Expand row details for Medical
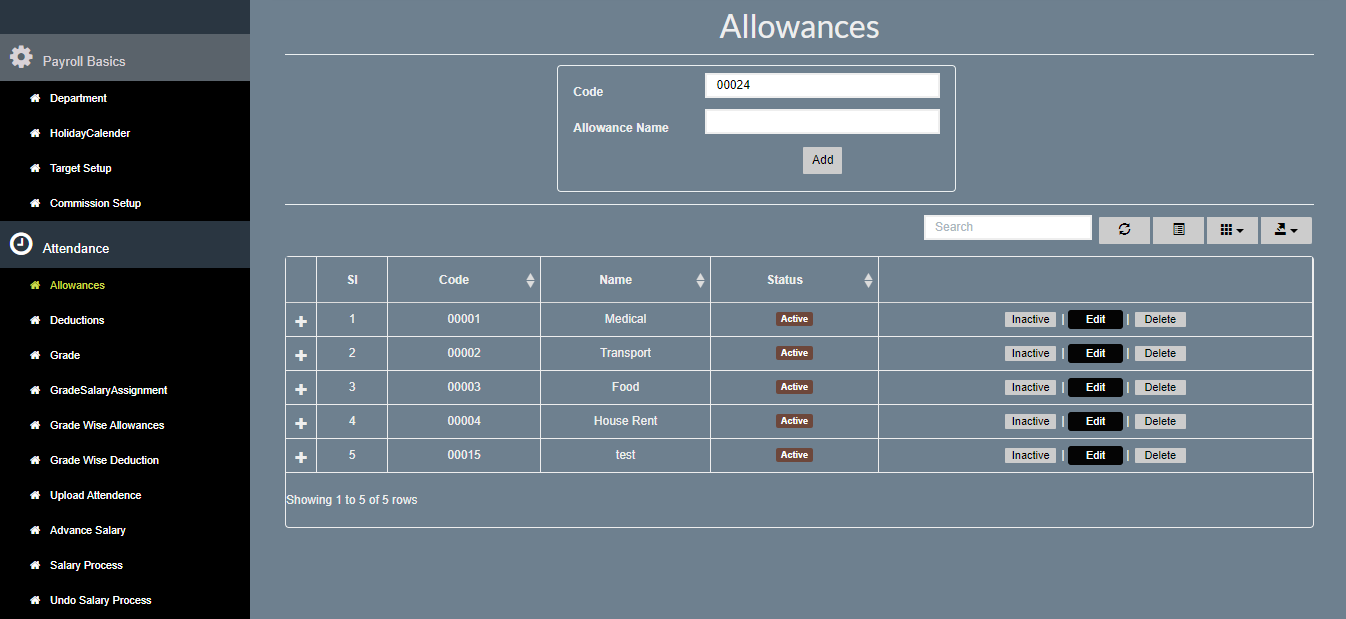Image resolution: width=1346 pixels, height=619 pixels. tap(301, 321)
